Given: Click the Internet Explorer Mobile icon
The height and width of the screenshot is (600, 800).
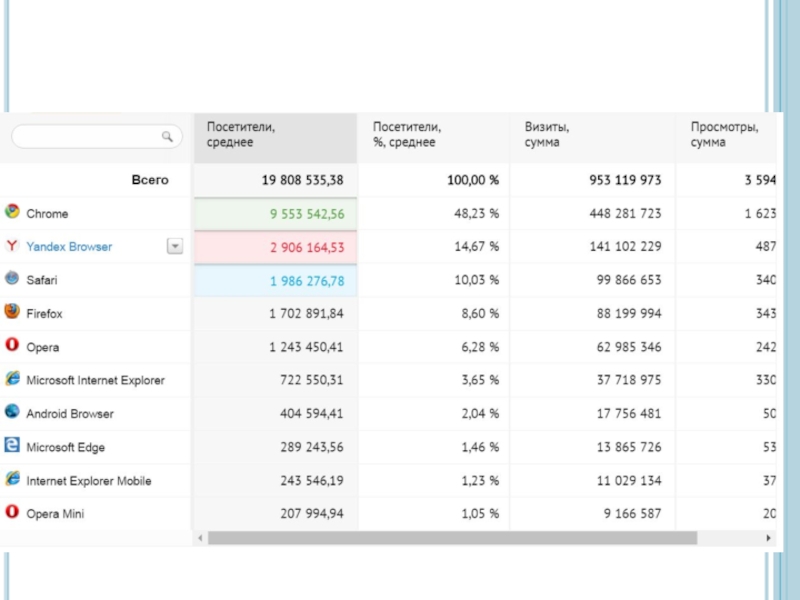Looking at the screenshot, I should click(x=12, y=479).
